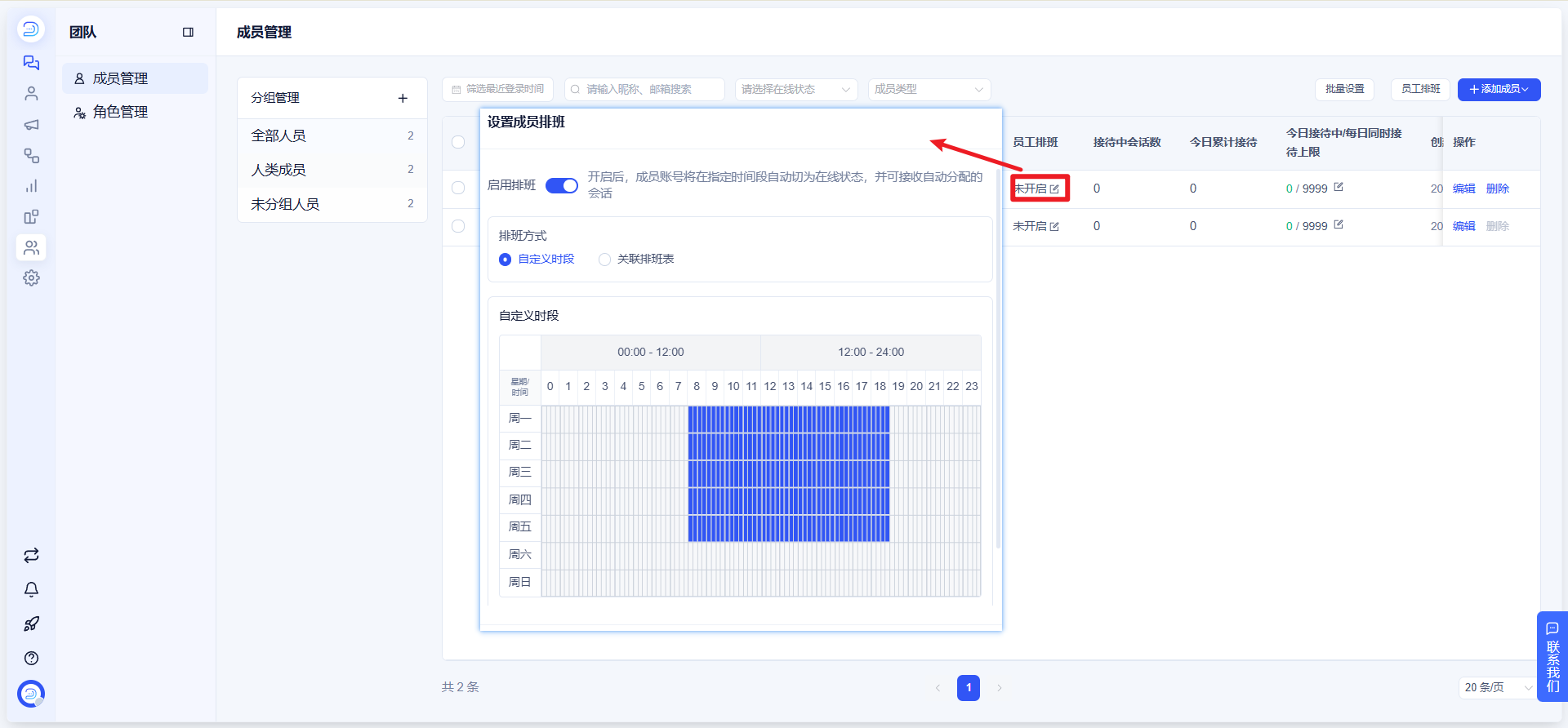Edit the first row 0 / 9999 limit
The height and width of the screenshot is (728, 1568).
1339,187
